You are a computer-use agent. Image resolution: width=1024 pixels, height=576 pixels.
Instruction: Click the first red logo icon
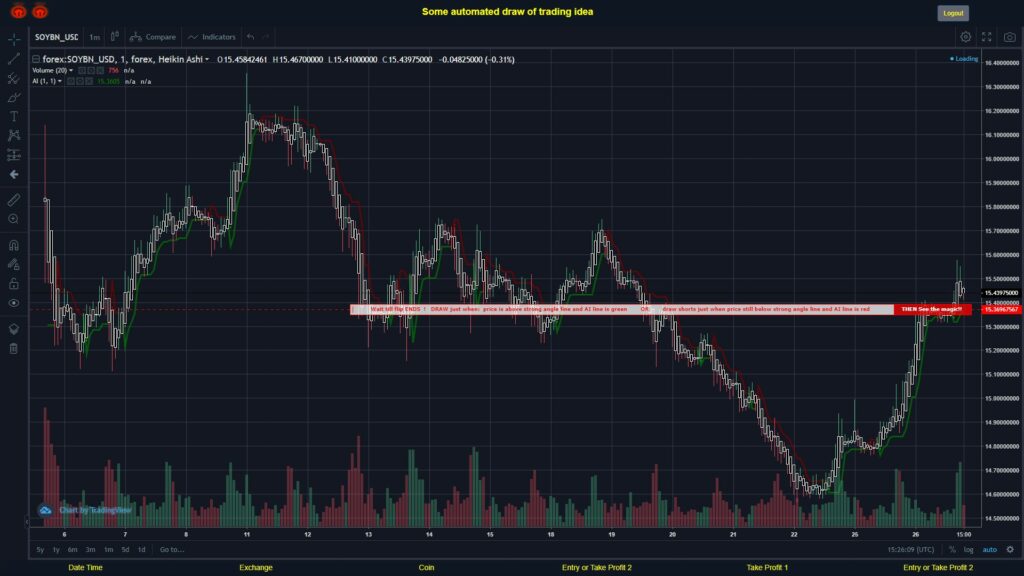tap(18, 11)
